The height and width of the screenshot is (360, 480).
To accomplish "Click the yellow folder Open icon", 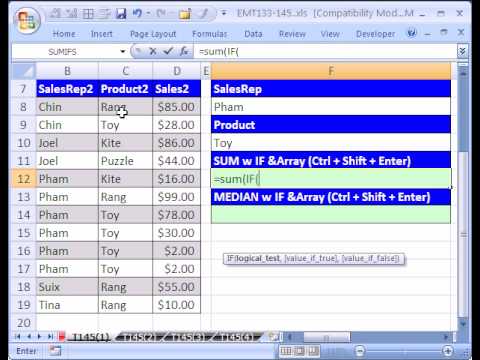I will (185, 14).
